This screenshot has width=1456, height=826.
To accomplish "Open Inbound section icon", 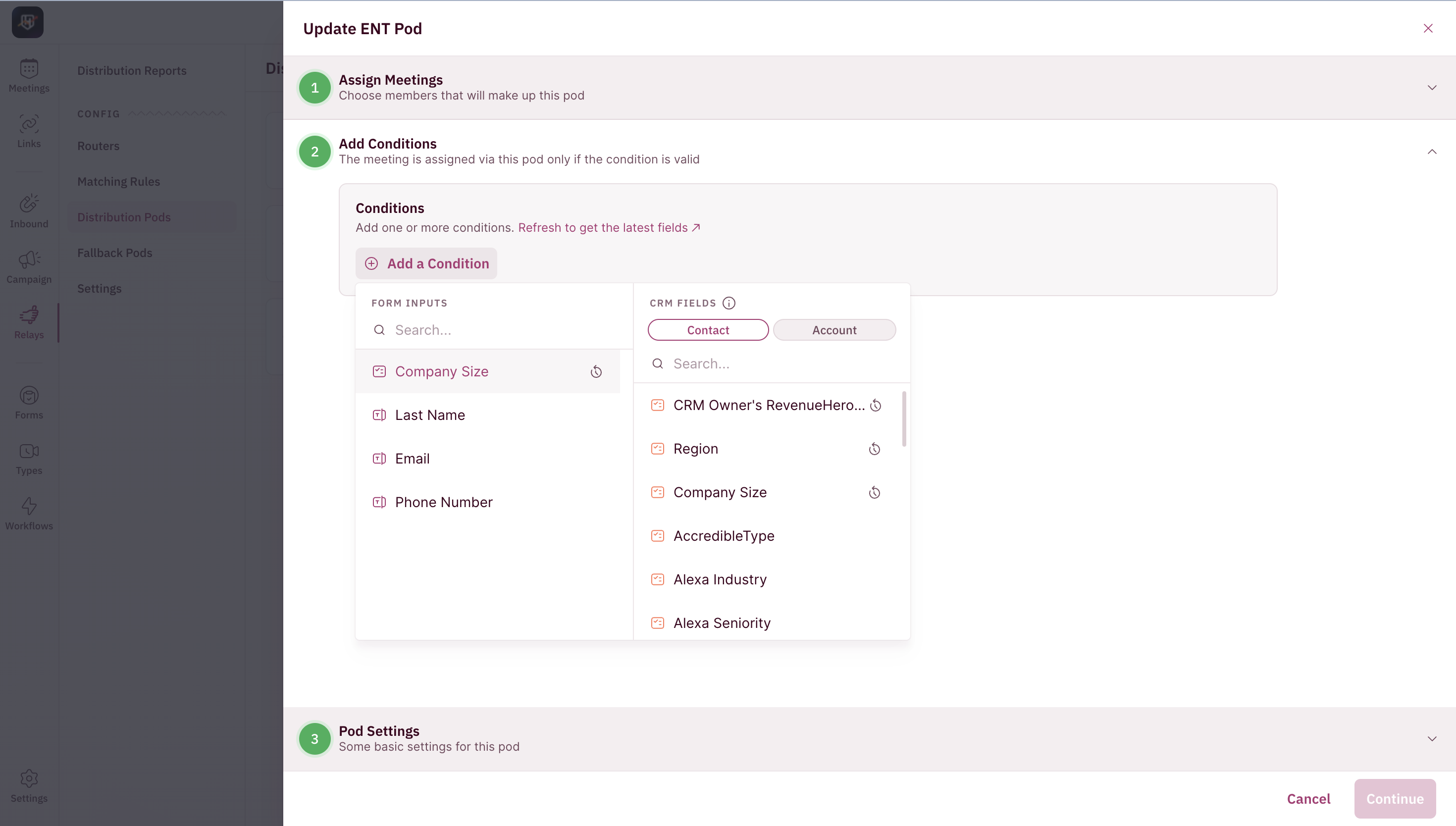I will [x=29, y=203].
